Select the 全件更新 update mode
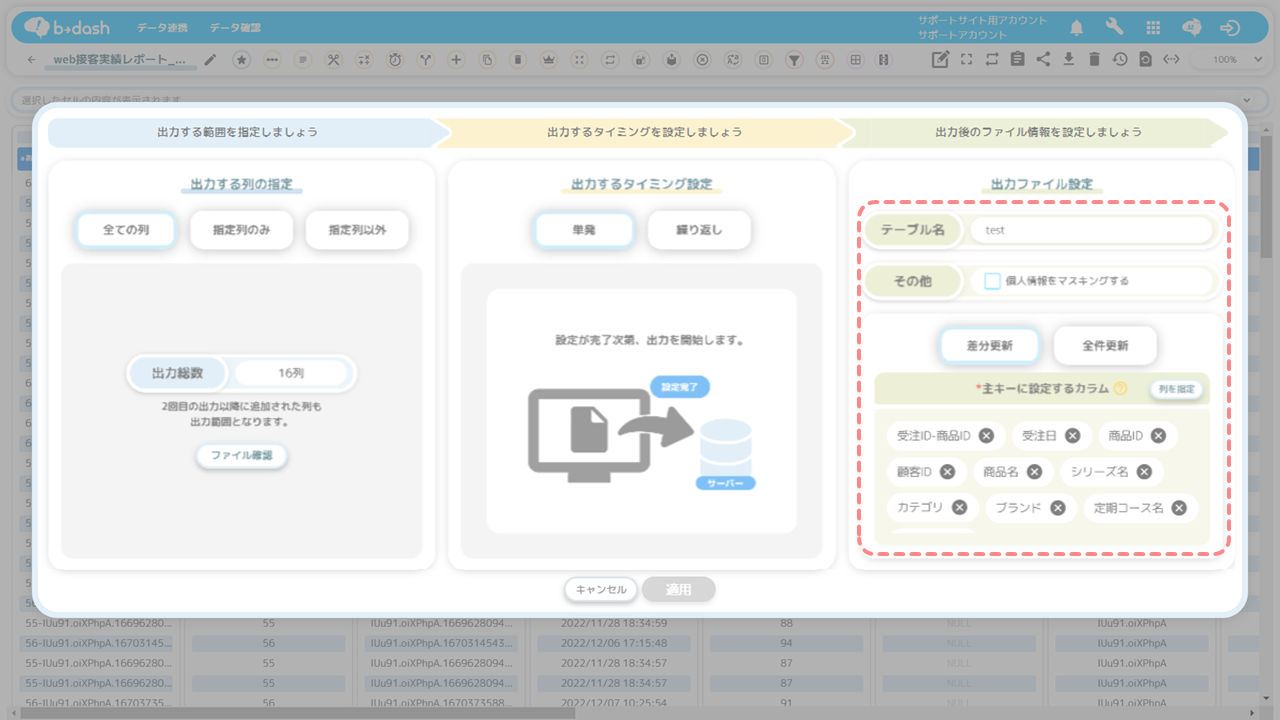Screen dimensions: 1280x720 click(1105, 345)
